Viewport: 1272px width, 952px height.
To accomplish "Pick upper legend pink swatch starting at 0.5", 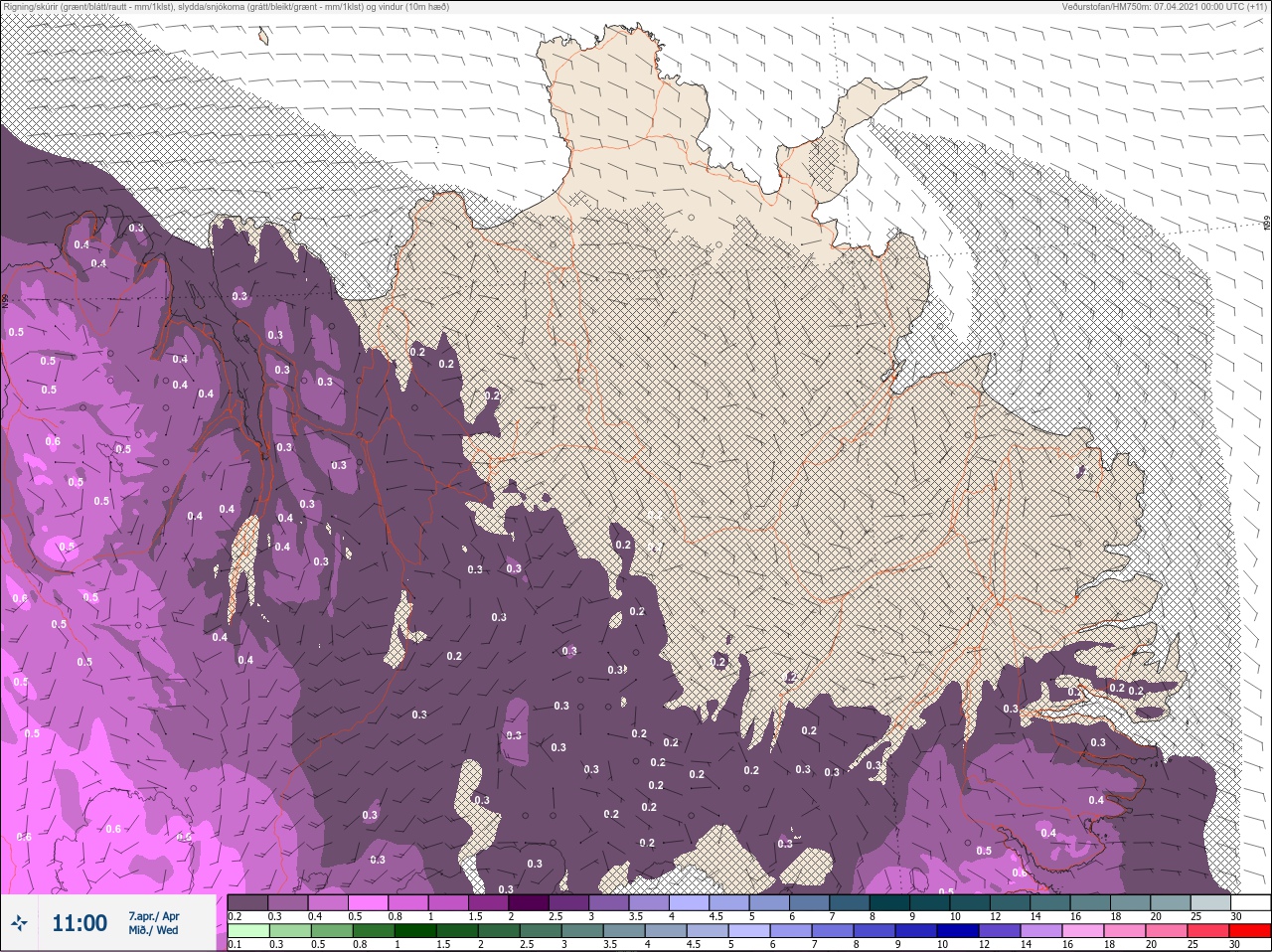I will pyautogui.click(x=368, y=902).
